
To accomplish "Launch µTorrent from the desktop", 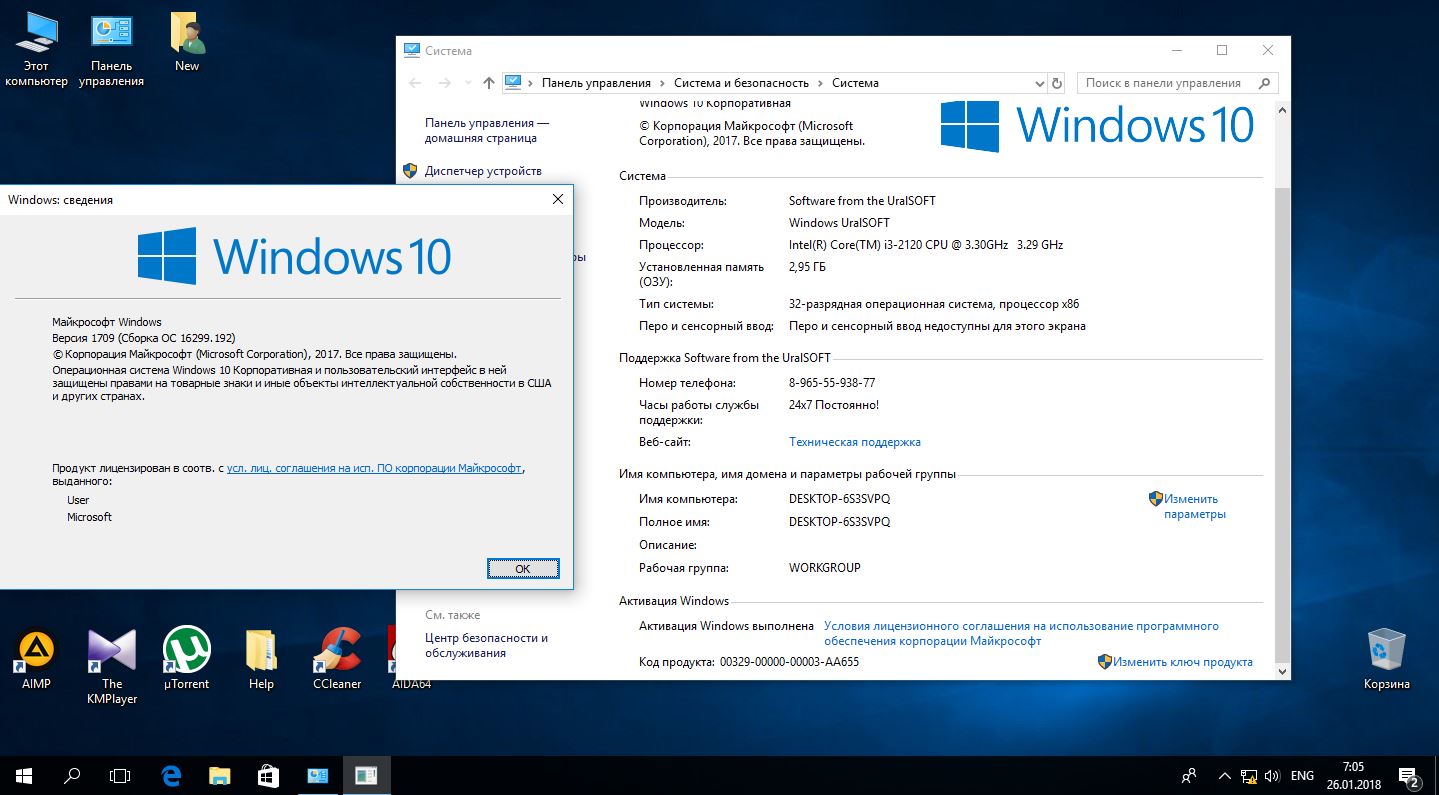I will coord(186,650).
